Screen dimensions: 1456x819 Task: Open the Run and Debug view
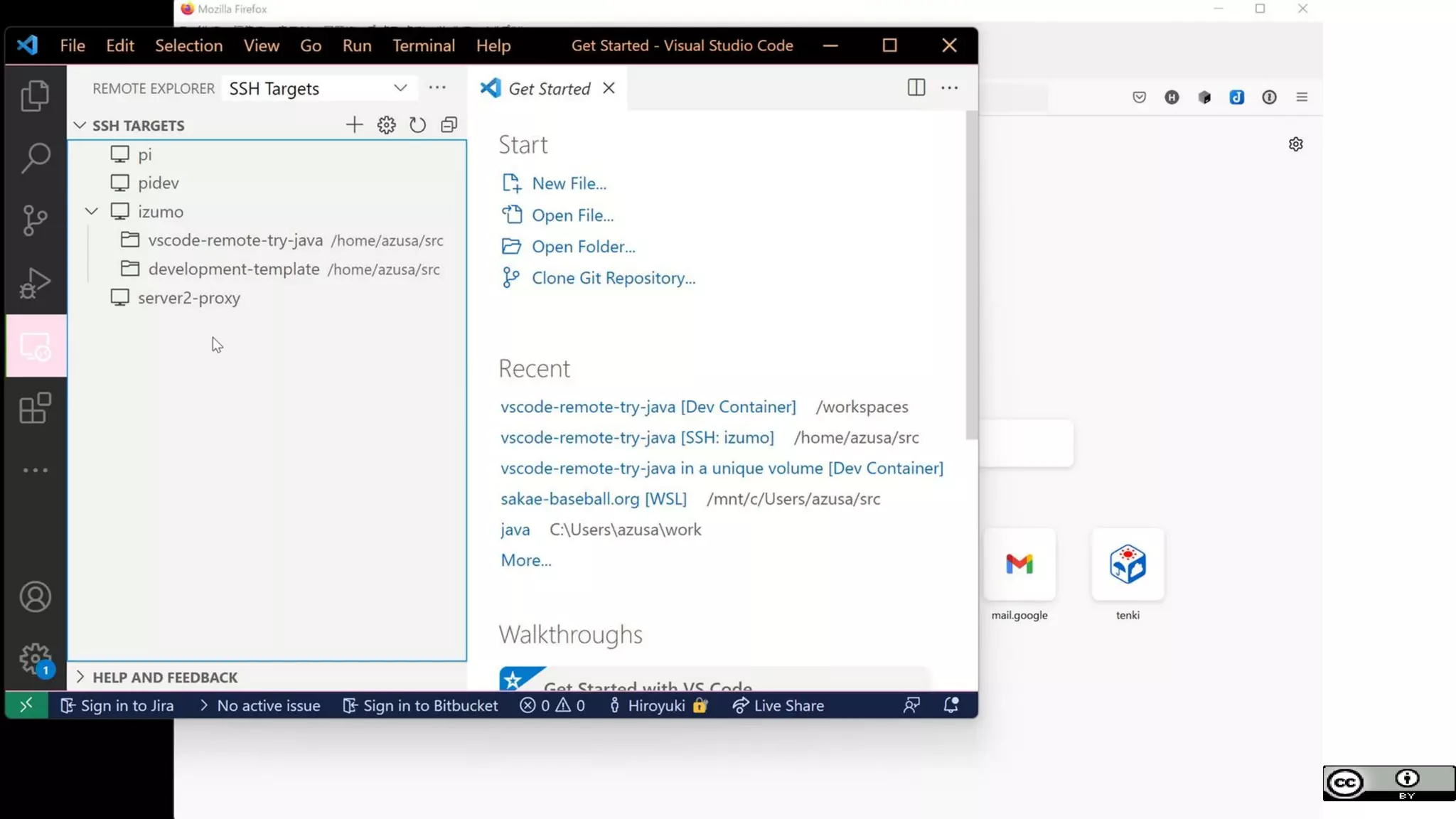tap(35, 283)
